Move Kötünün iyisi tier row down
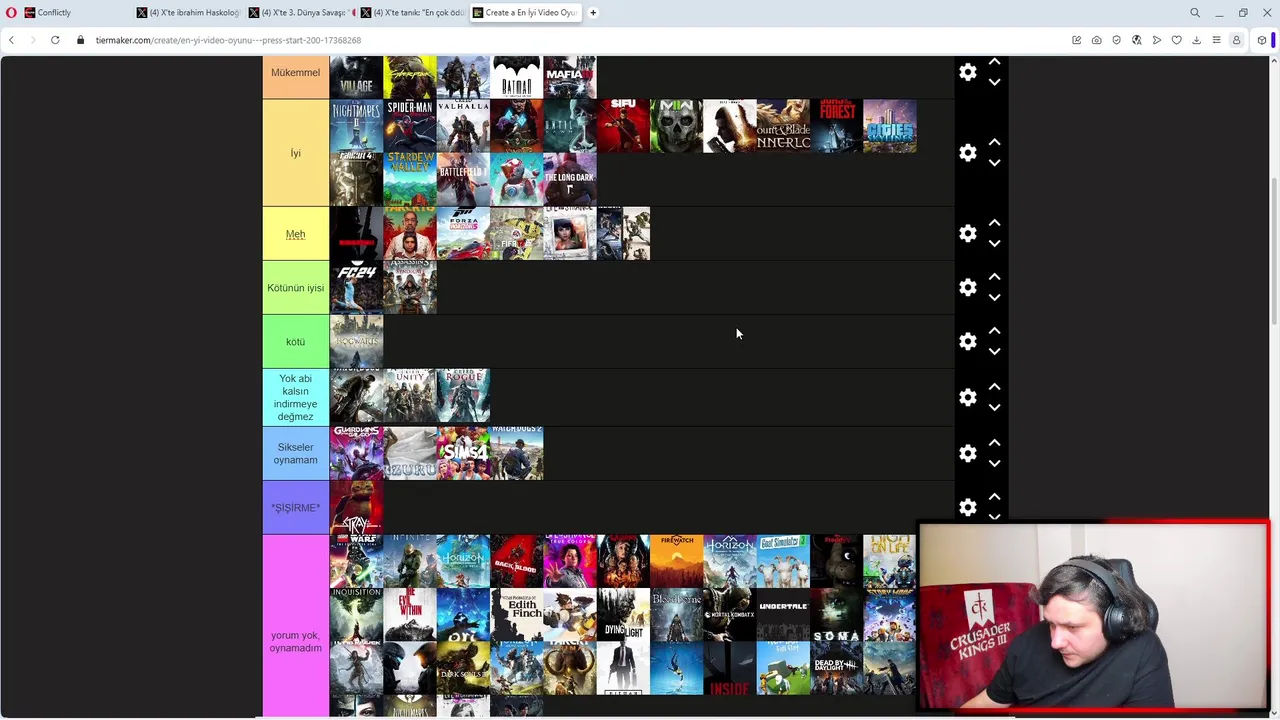The height and width of the screenshot is (720, 1280). 994,297
